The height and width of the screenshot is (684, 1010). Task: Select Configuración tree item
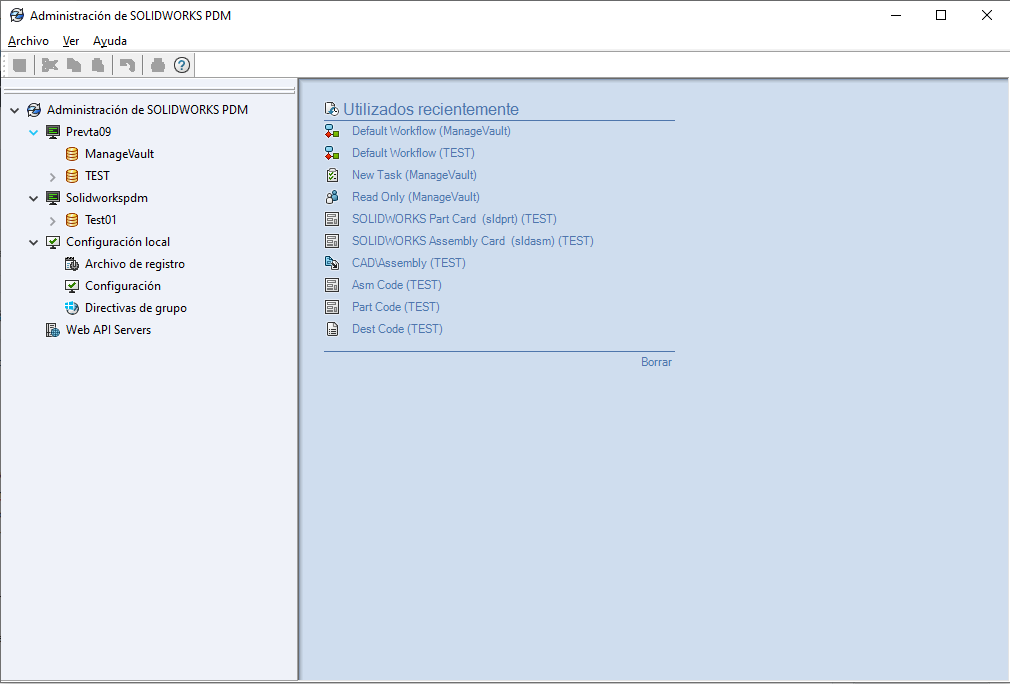tap(123, 286)
